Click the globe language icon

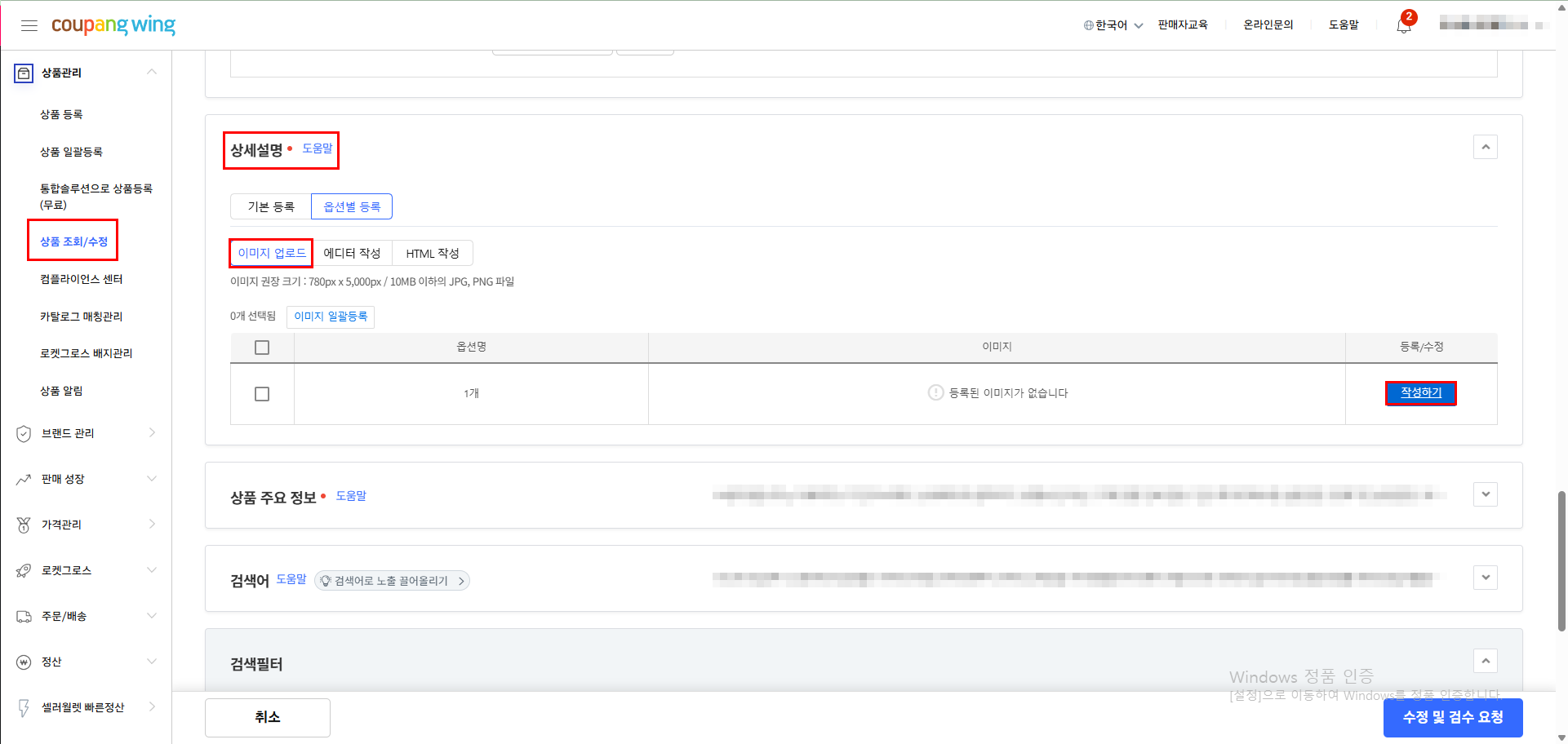[1088, 25]
